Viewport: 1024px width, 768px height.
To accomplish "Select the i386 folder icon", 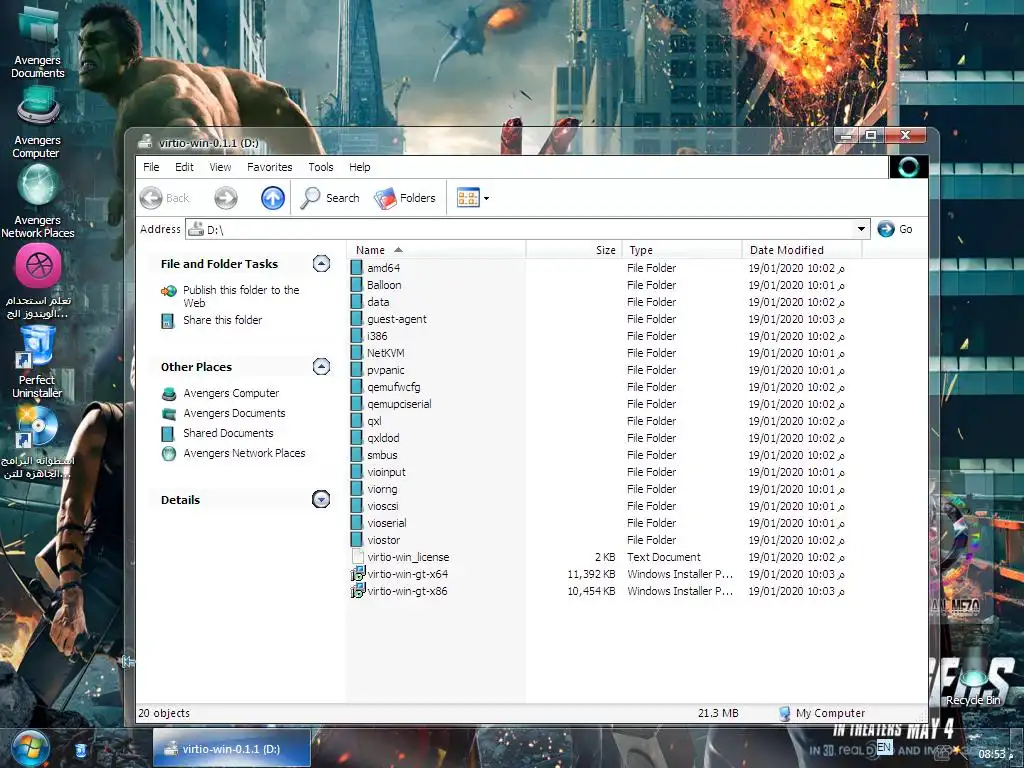I will pos(357,336).
